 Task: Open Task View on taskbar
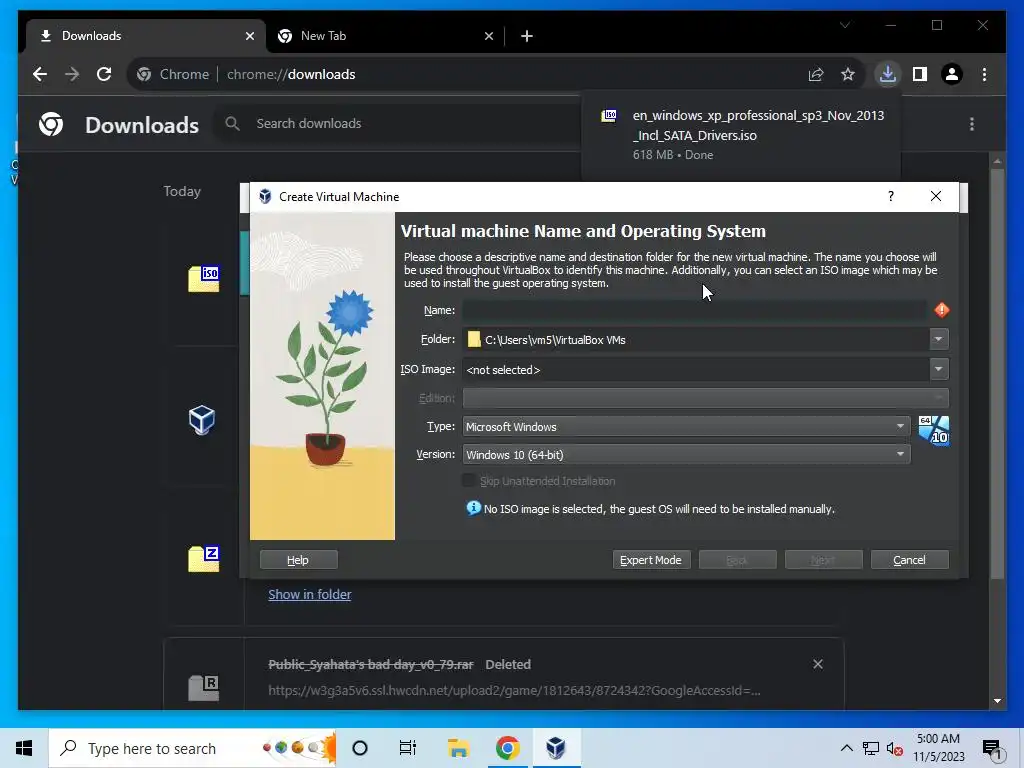click(408, 748)
